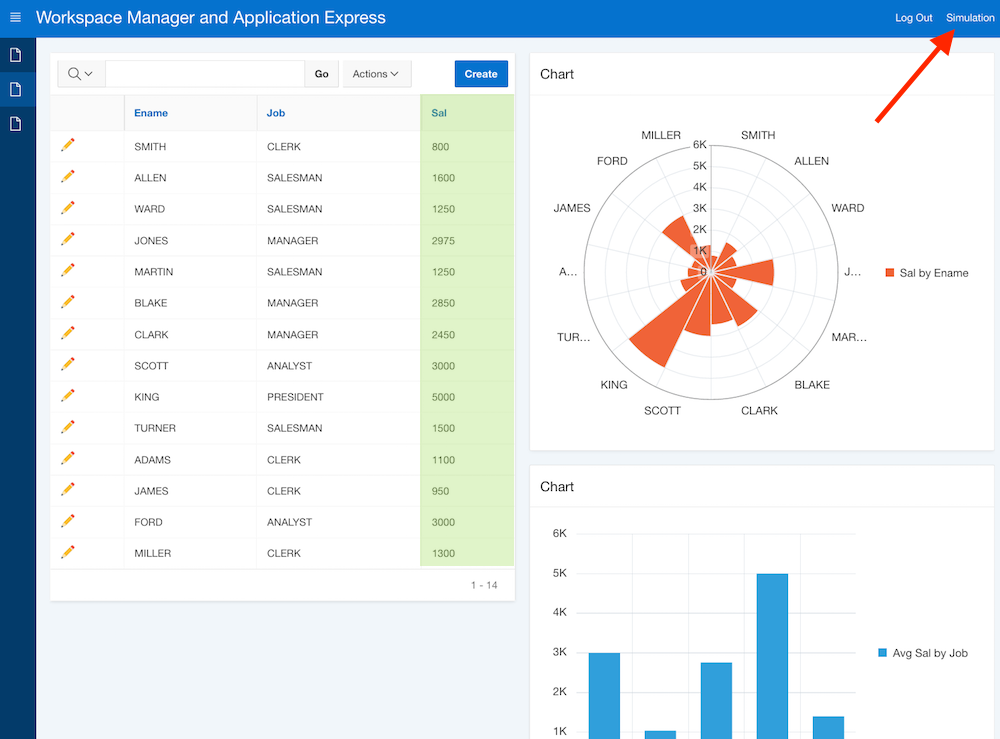
Task: Click the Go button to run search
Action: point(321,73)
